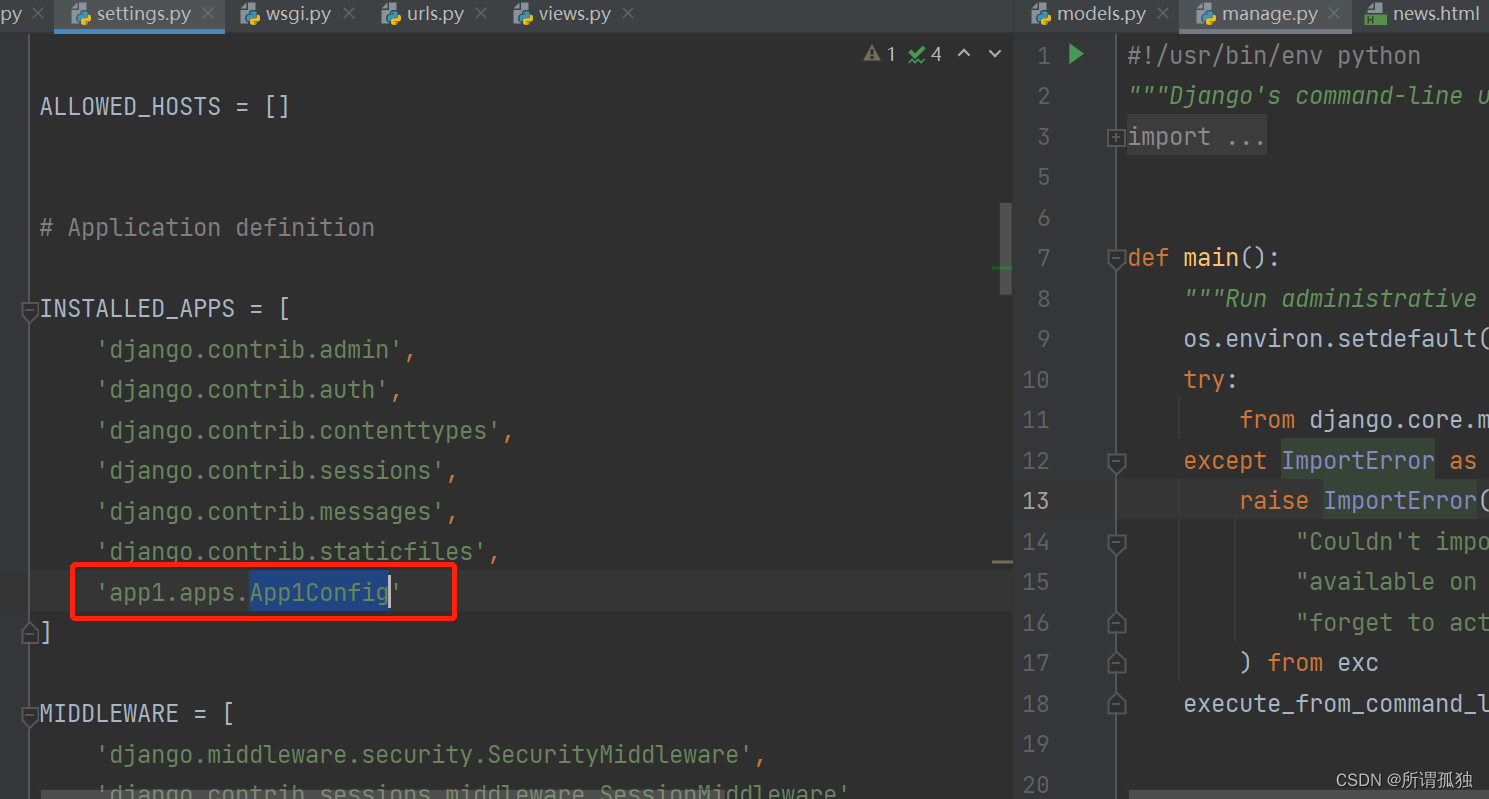Viewport: 1489px width, 799px height.
Task: Click the execute_from_command_line line
Action: (x=1336, y=704)
